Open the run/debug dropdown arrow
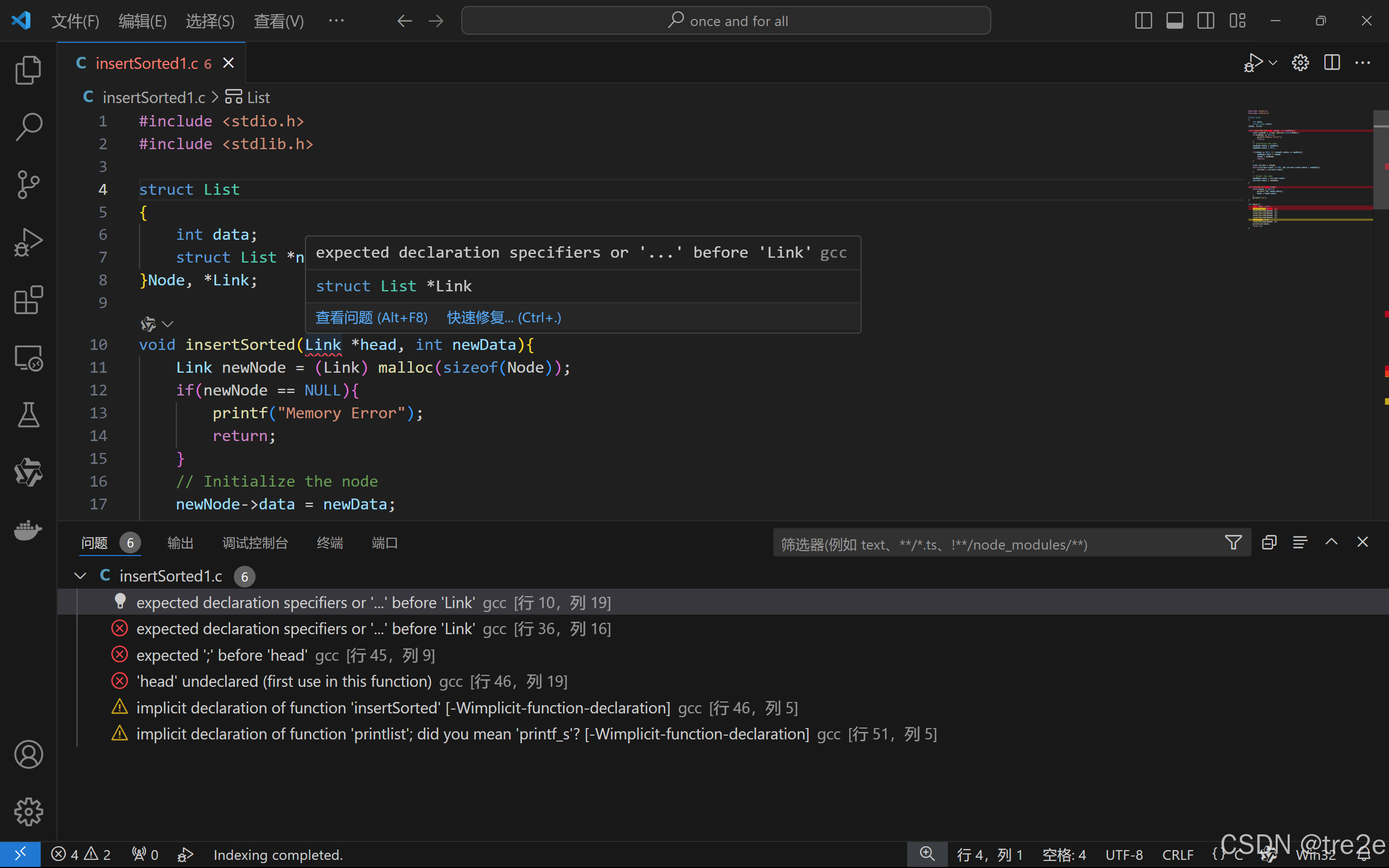 coord(1273,62)
